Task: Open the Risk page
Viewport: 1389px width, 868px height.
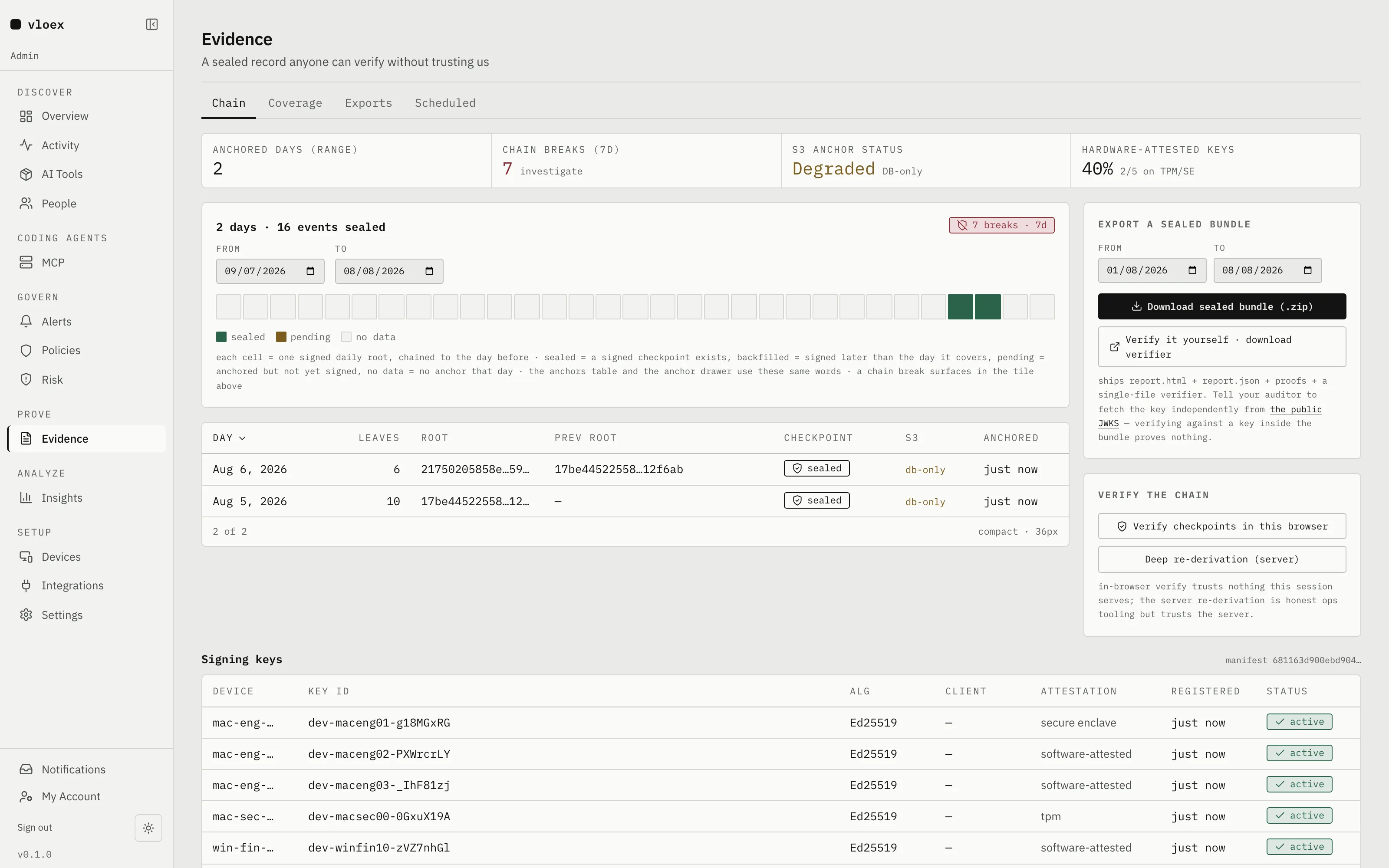Action: pos(87,379)
